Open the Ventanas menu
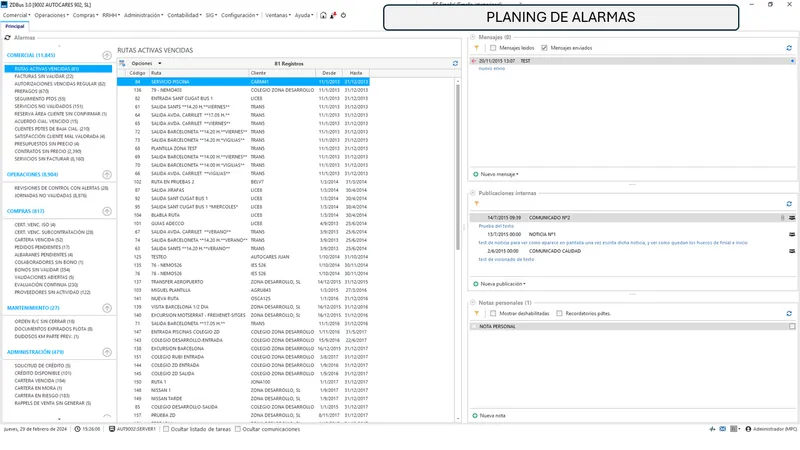 point(278,15)
